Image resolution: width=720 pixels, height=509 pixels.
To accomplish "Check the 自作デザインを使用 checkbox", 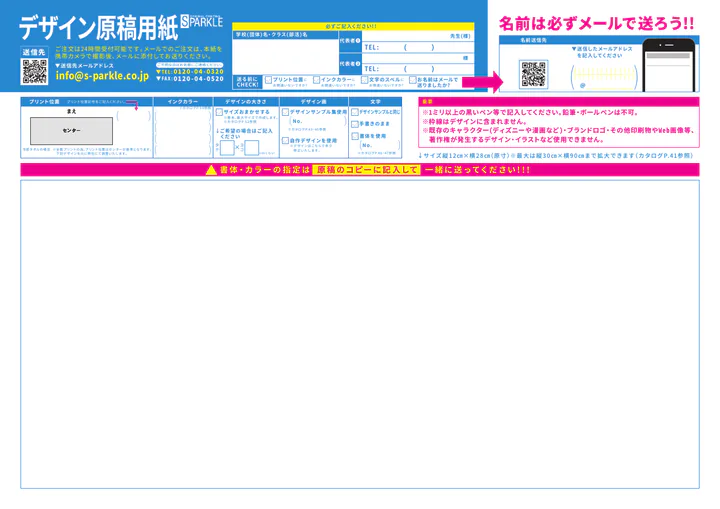I will pyautogui.click(x=285, y=141).
